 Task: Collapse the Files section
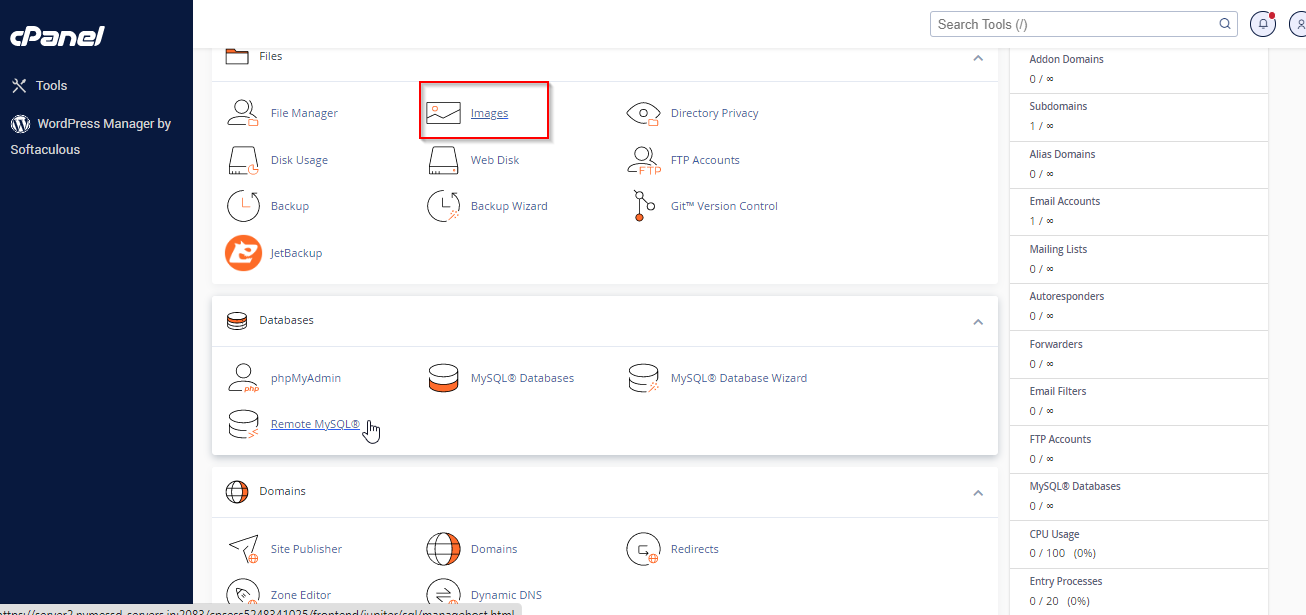978,57
